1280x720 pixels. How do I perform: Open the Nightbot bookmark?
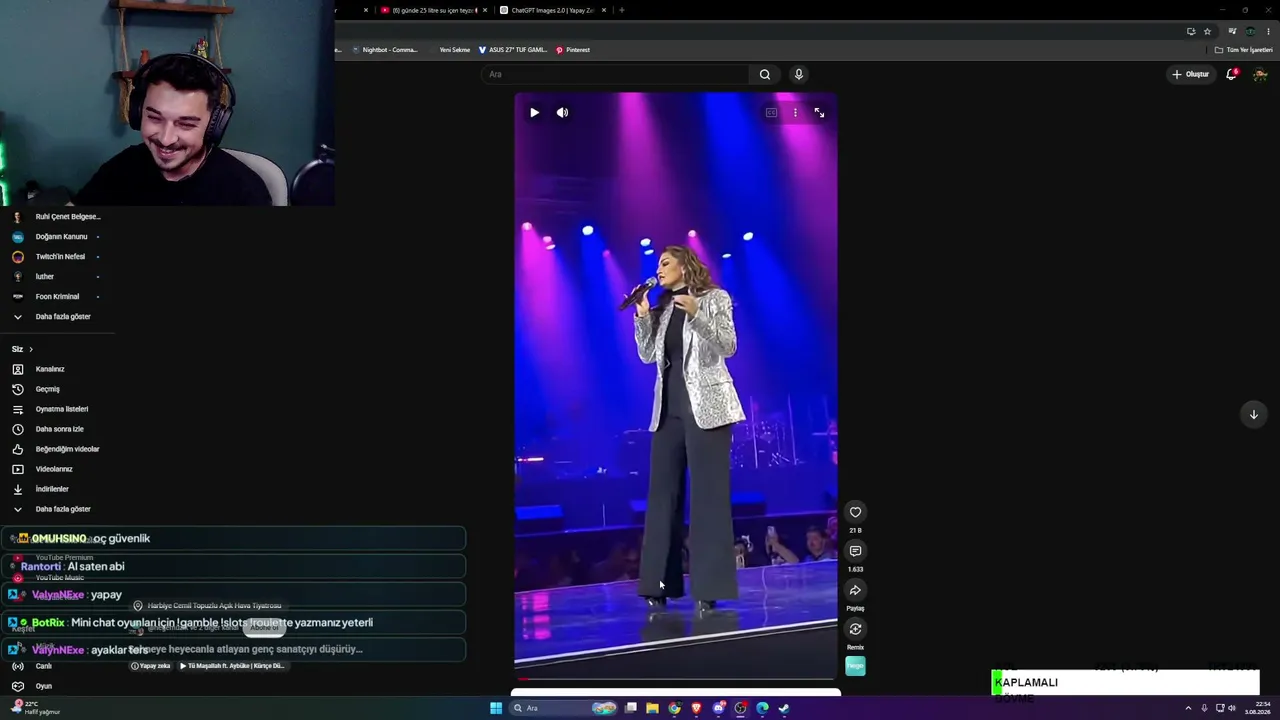[384, 50]
